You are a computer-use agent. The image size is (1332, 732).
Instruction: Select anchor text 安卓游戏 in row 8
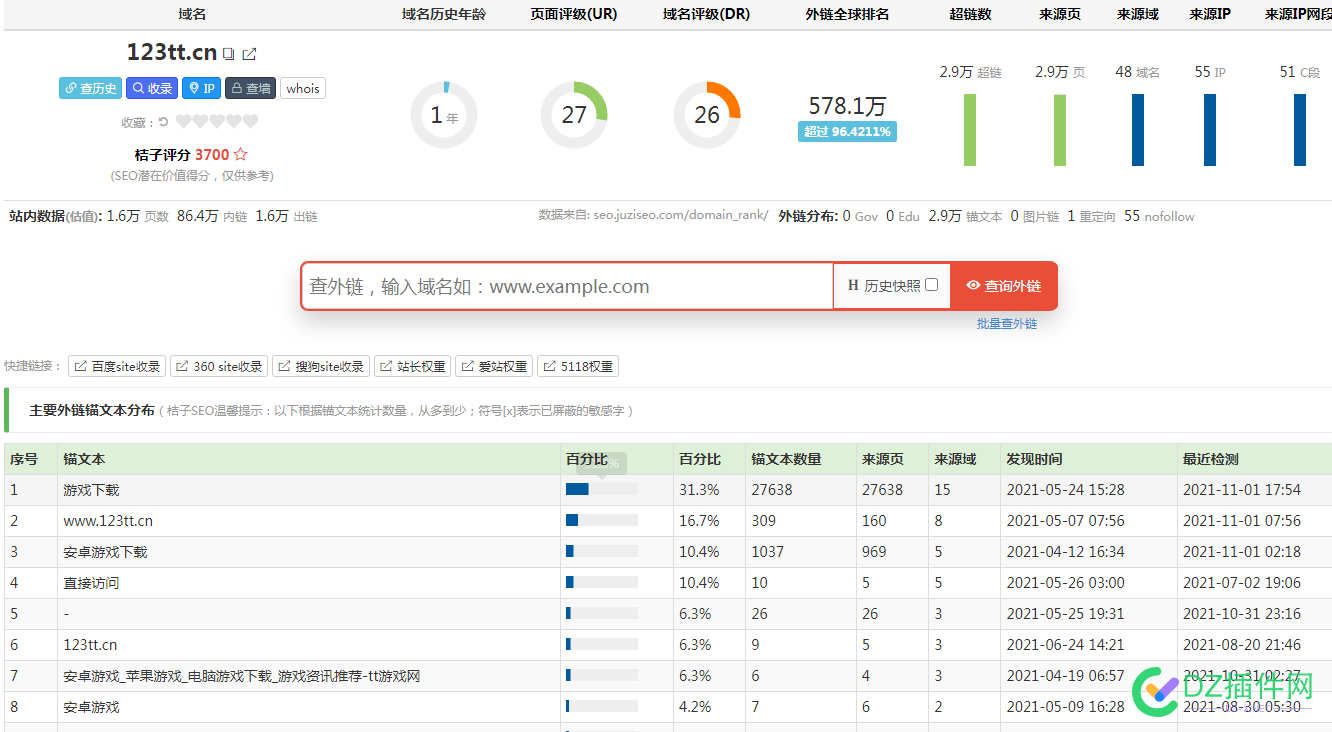coord(91,707)
